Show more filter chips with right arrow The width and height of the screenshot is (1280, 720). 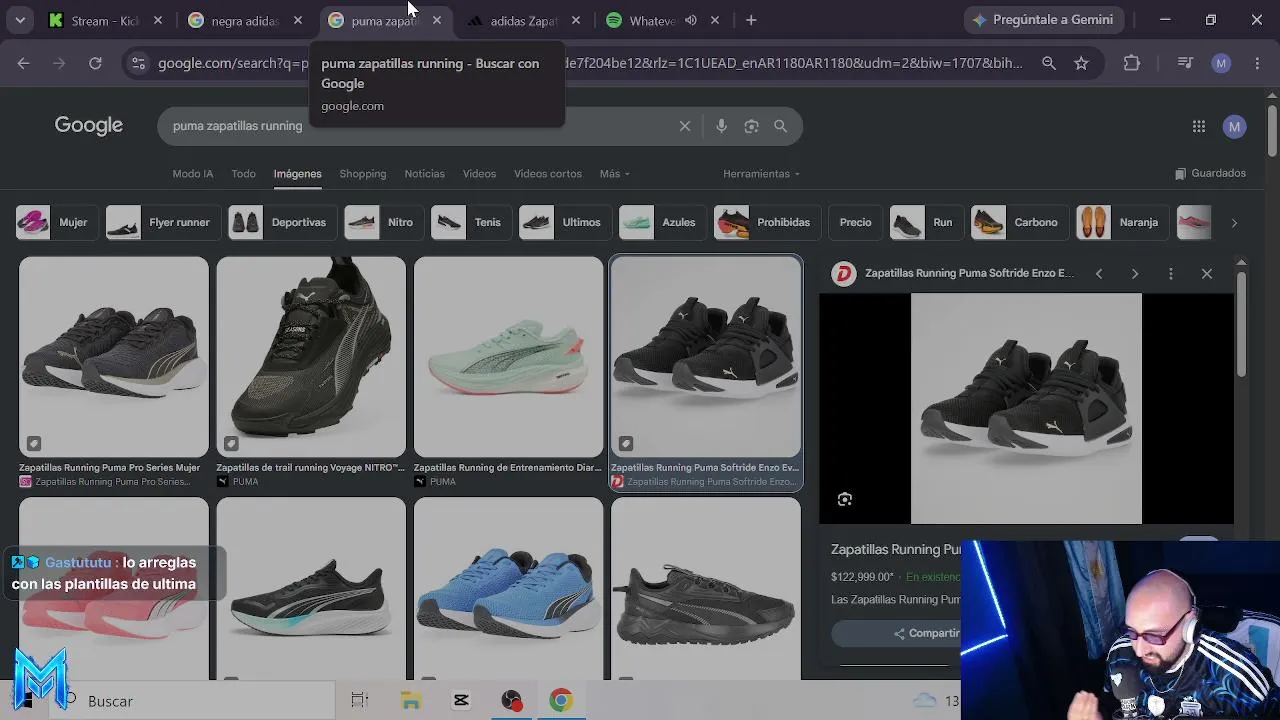tap(1234, 223)
